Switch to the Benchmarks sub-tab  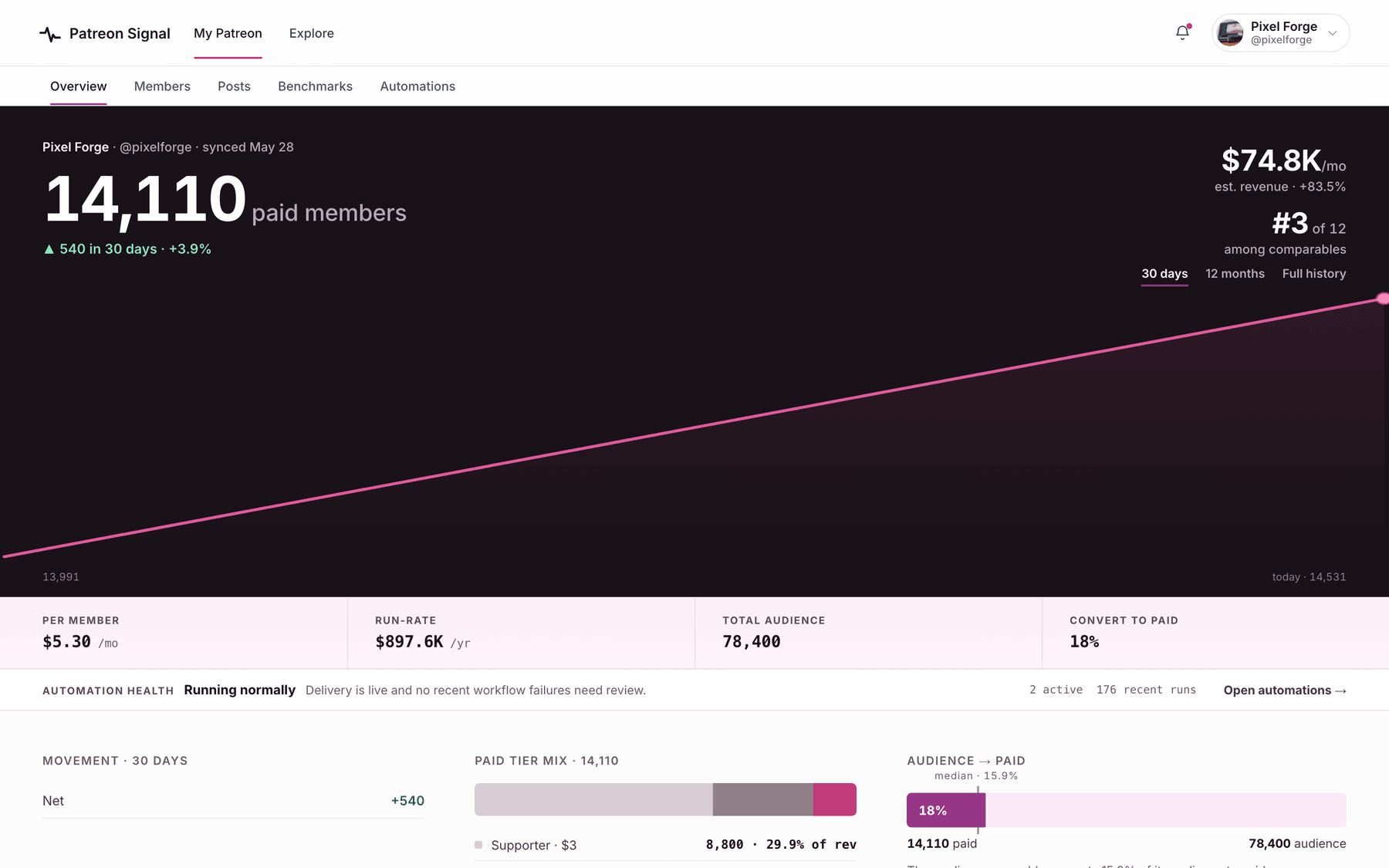click(x=315, y=86)
